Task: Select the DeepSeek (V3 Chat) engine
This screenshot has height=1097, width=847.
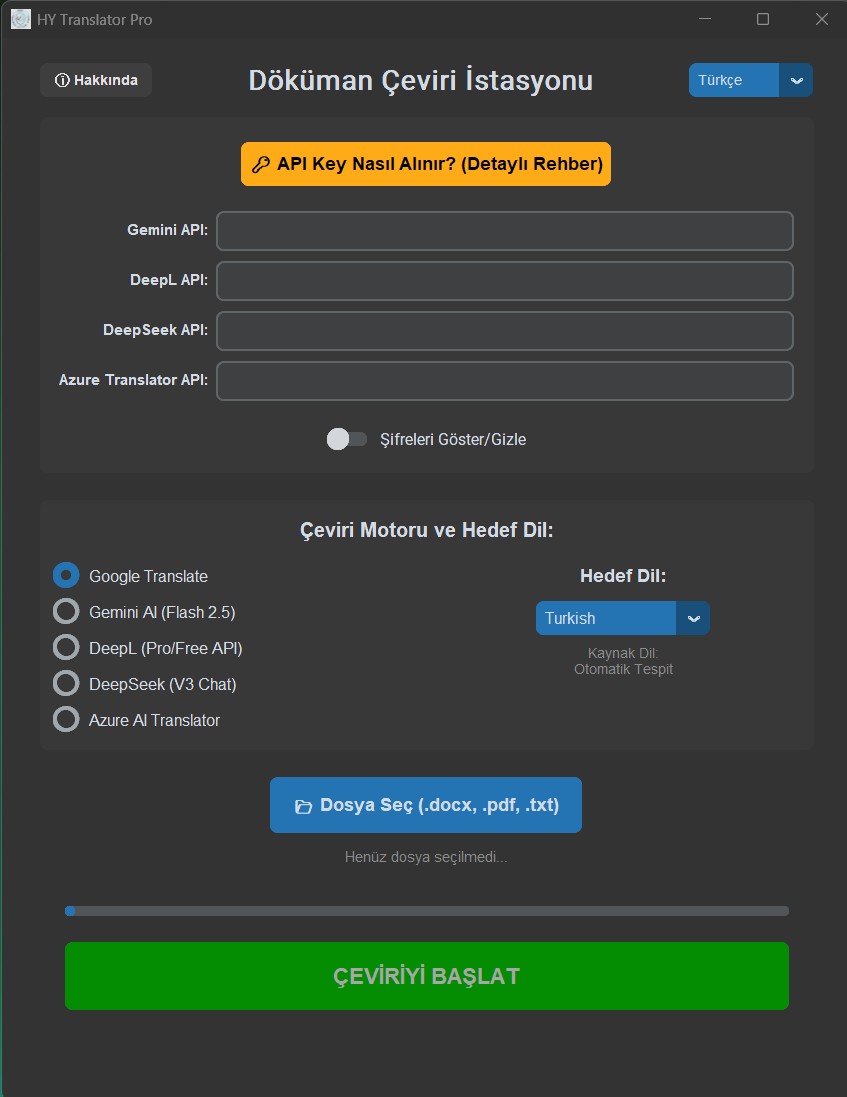Action: pyautogui.click(x=66, y=684)
